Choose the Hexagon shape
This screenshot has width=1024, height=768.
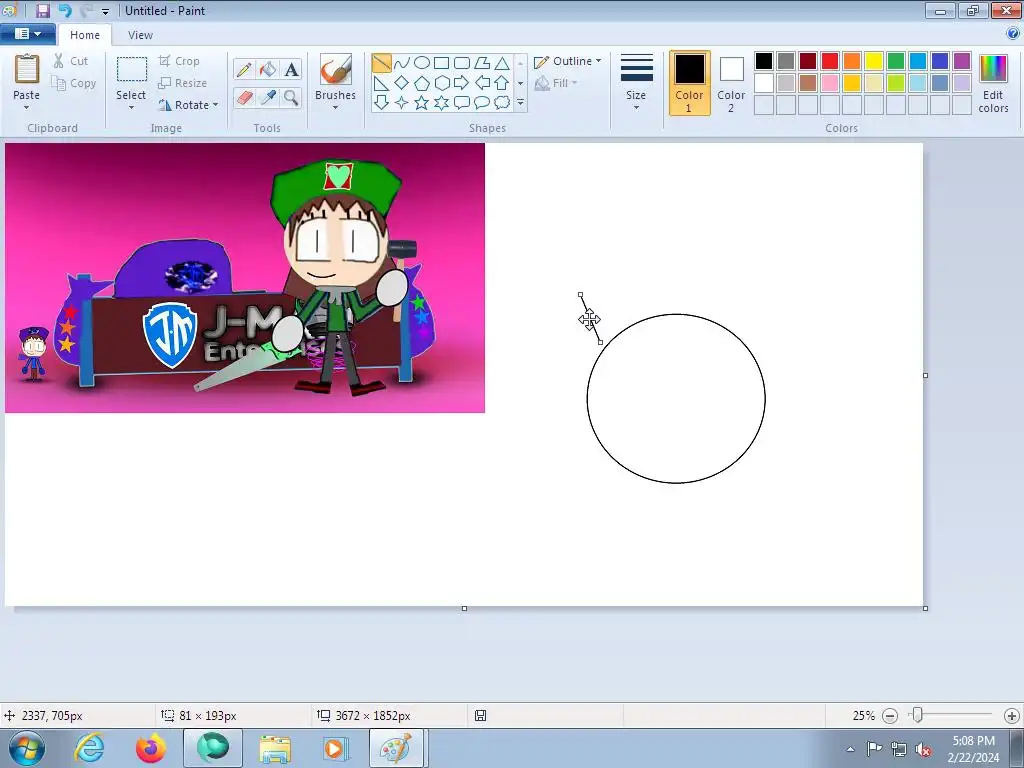pyautogui.click(x=441, y=83)
